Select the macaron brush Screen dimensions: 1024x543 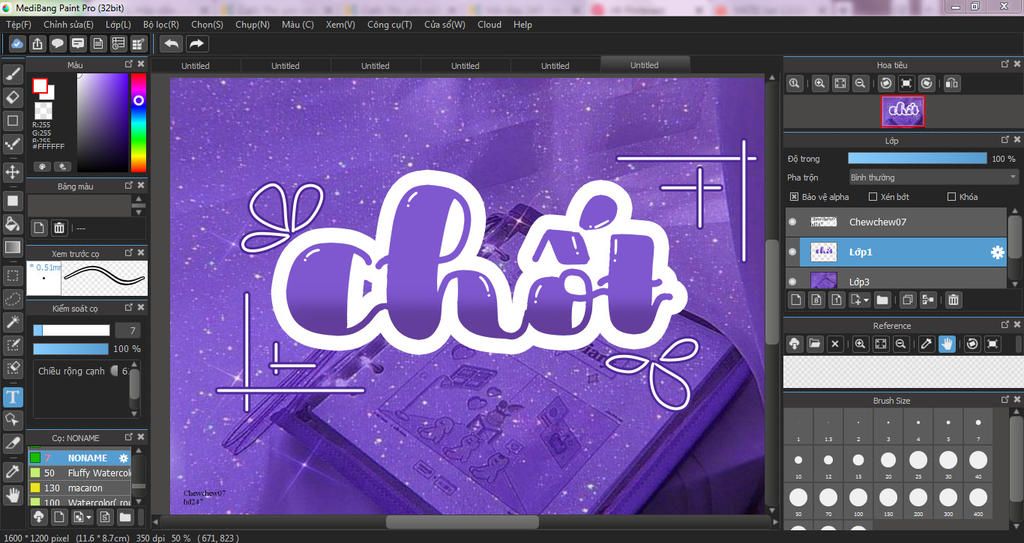80,488
